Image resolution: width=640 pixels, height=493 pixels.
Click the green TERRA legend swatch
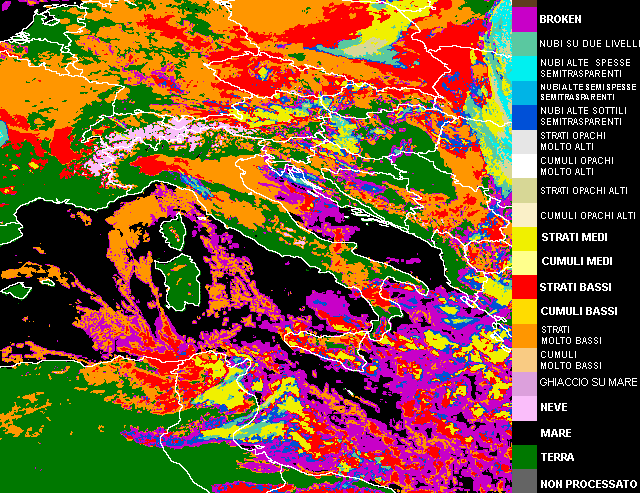pos(524,457)
